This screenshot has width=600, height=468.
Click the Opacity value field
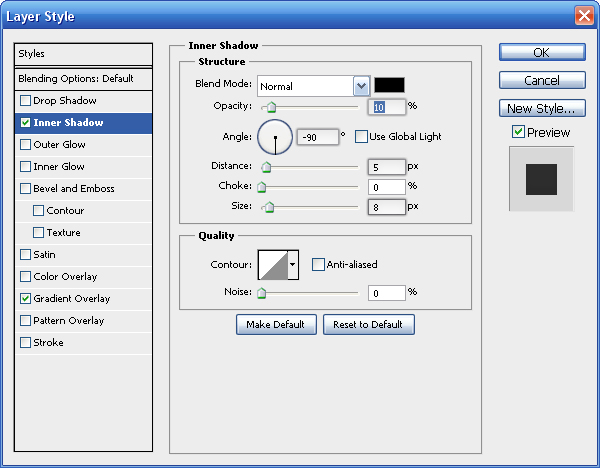point(386,107)
